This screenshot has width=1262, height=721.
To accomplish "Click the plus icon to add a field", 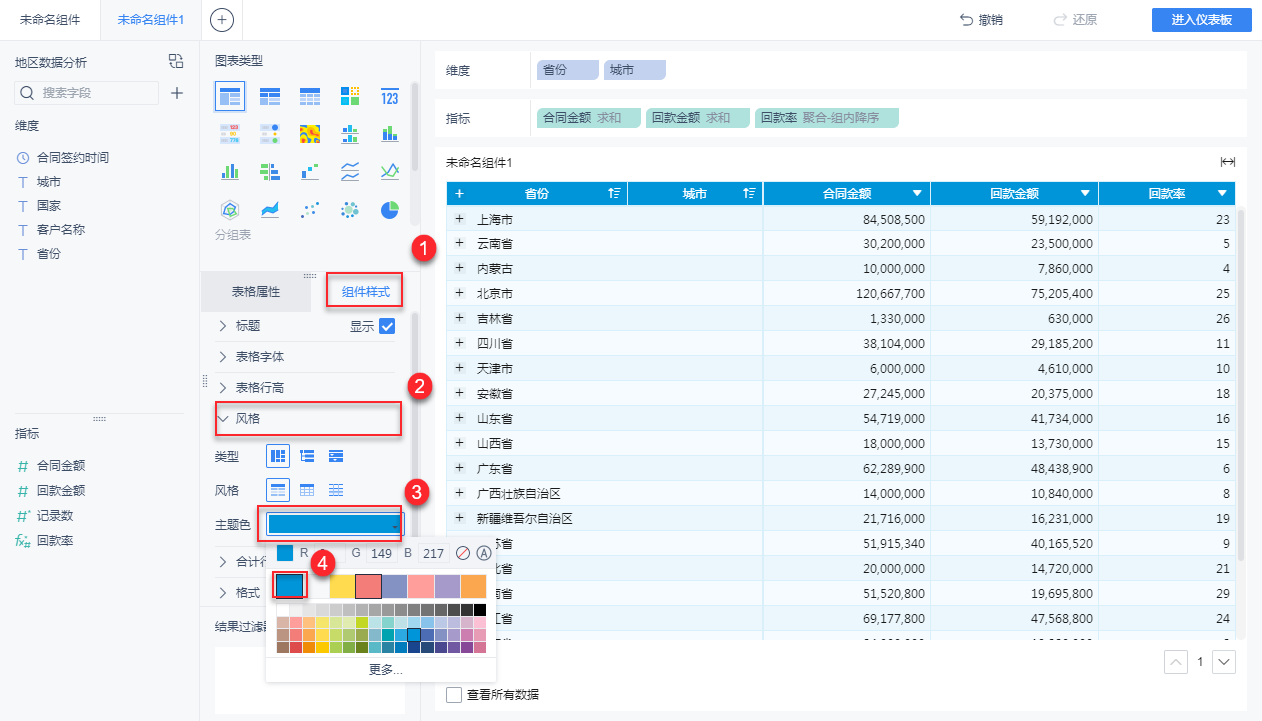I will point(177,93).
